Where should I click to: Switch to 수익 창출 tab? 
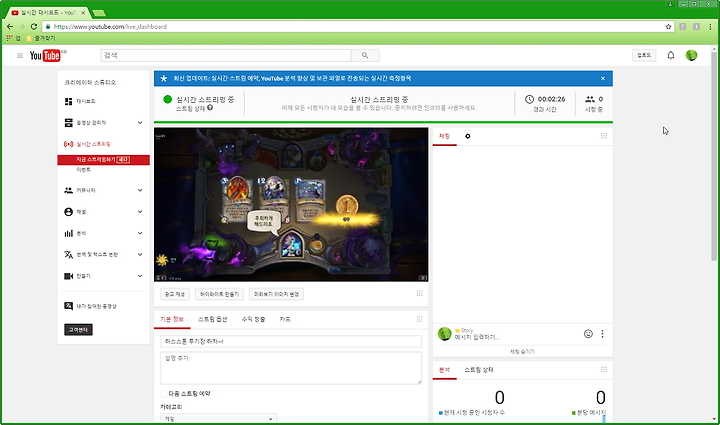[x=253, y=319]
